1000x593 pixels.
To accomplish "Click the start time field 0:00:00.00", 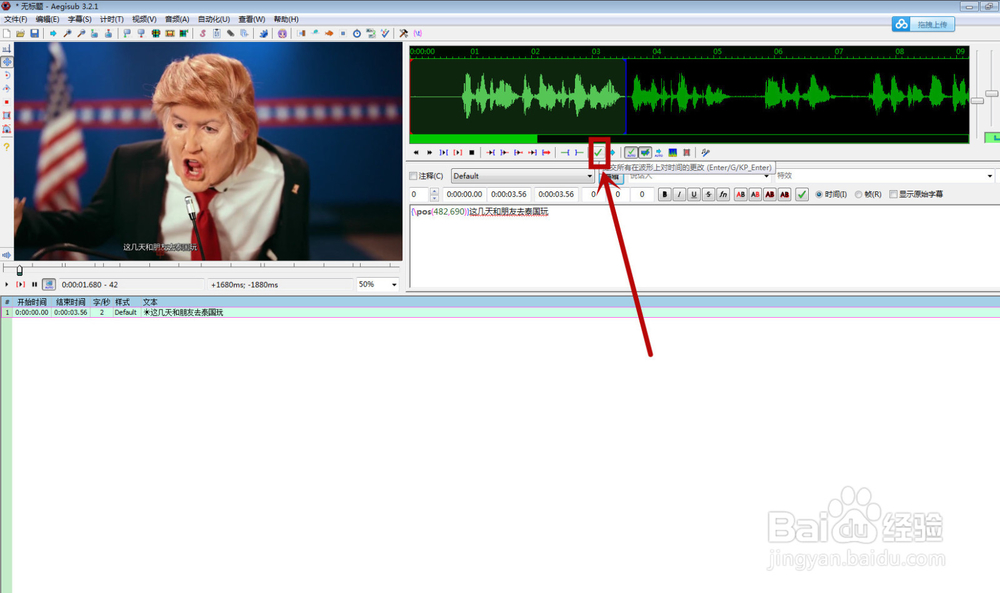I will pos(464,194).
